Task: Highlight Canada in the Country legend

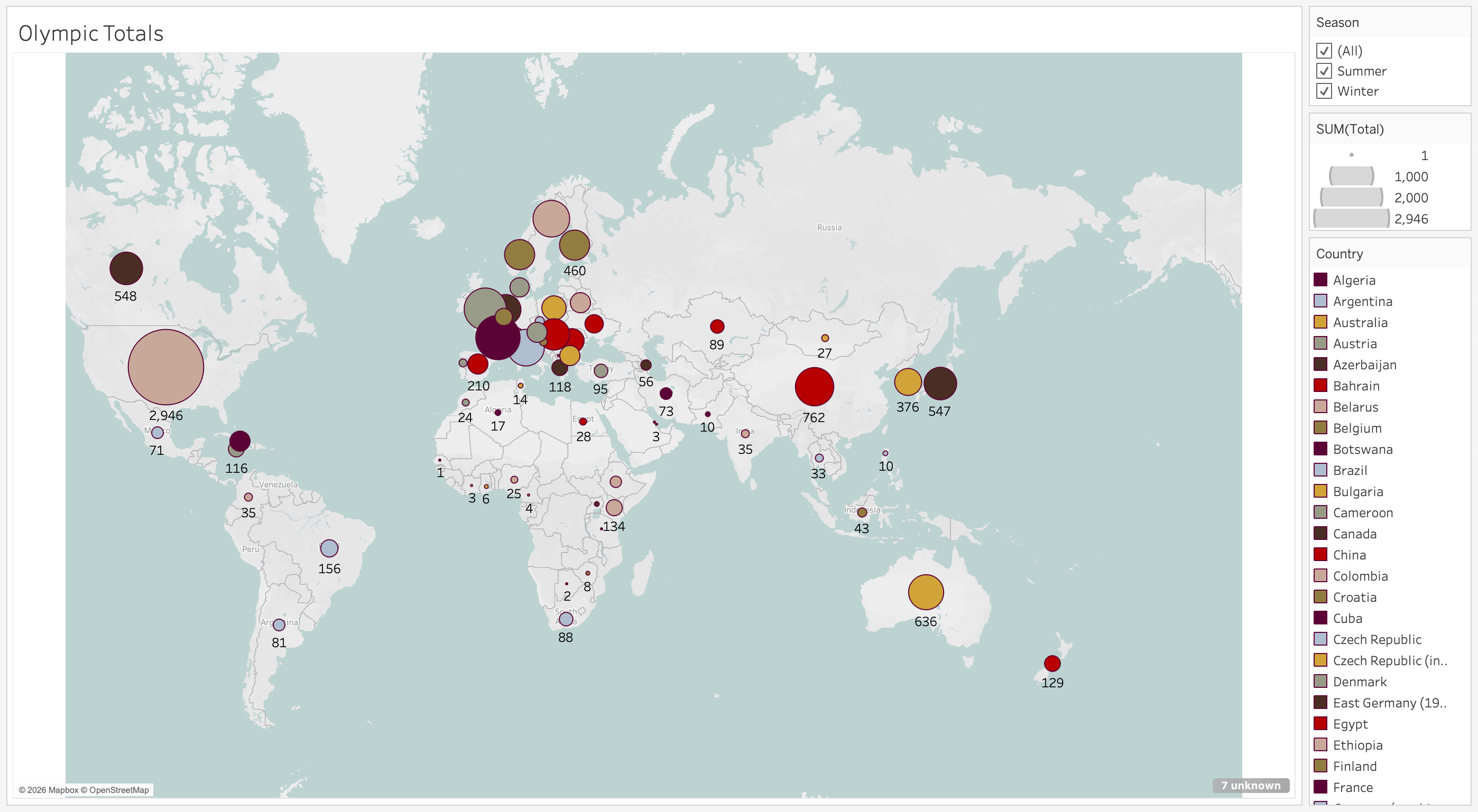Action: coord(1354,534)
